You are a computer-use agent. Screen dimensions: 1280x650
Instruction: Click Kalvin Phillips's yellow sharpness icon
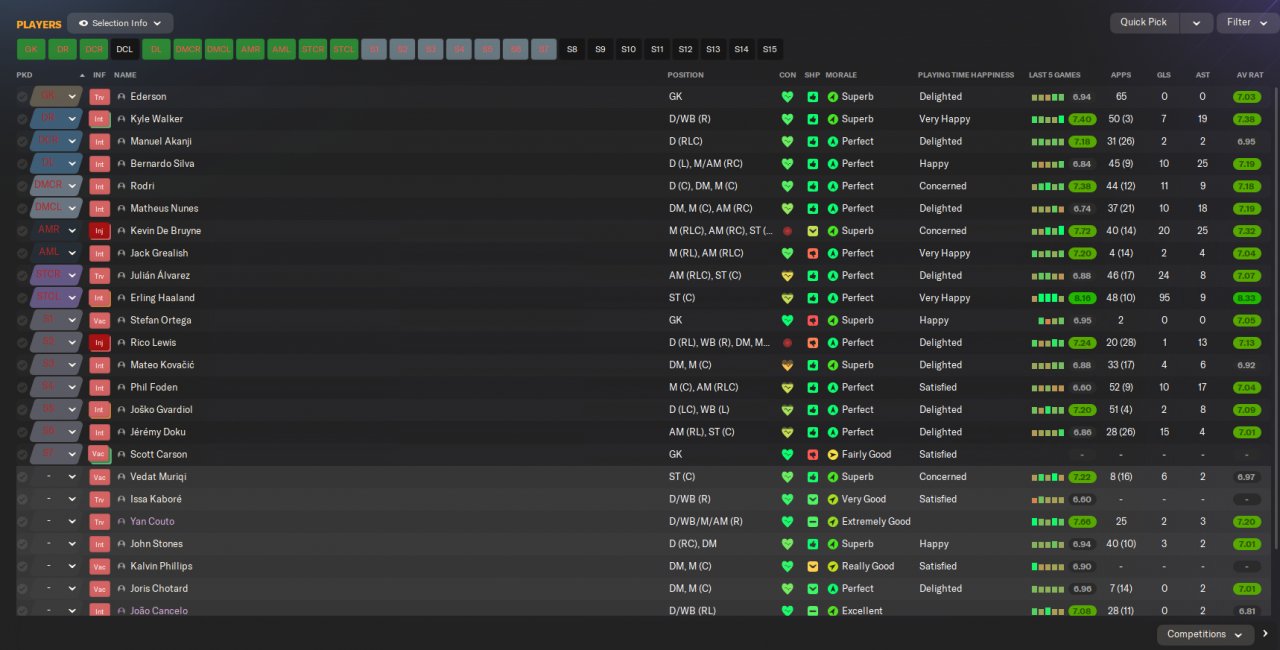click(x=812, y=567)
